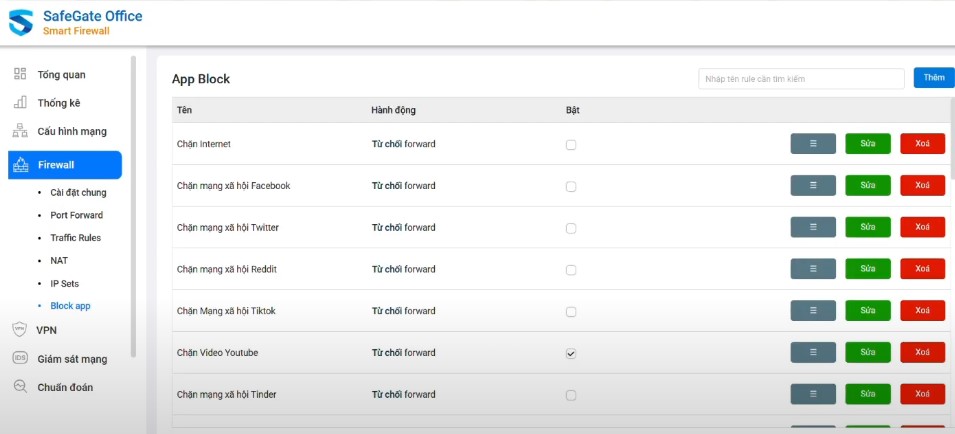The height and width of the screenshot is (434, 955).
Task: Go to Traffic Rules submenu
Action: pos(76,237)
